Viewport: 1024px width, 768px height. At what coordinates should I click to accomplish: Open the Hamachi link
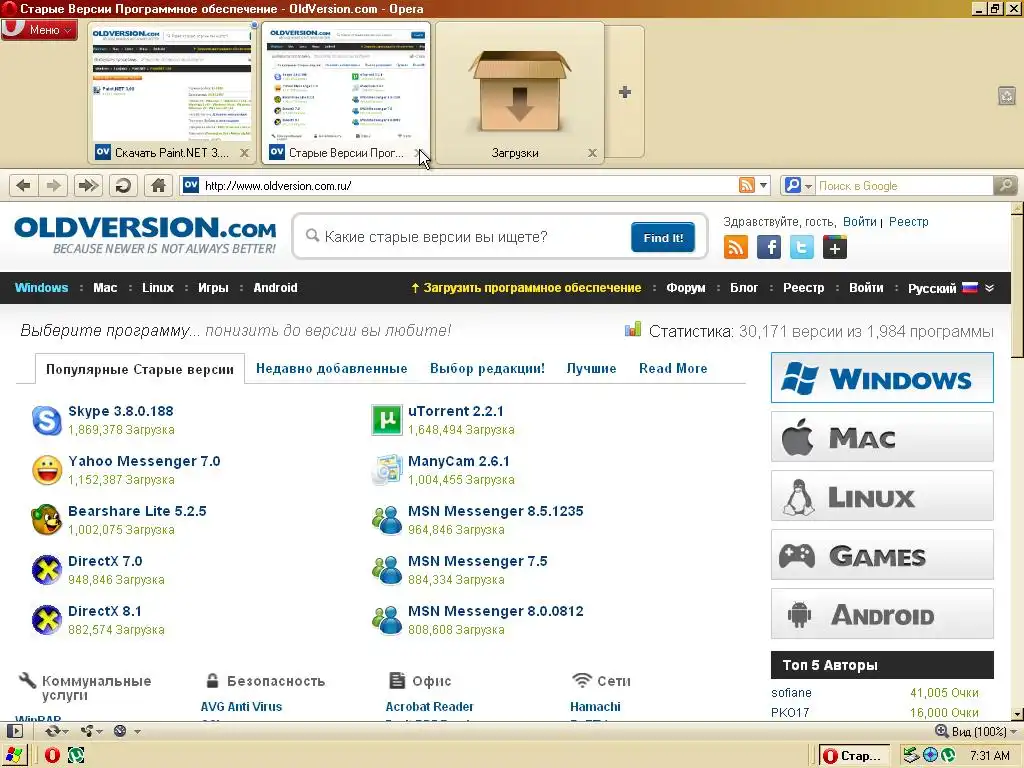pos(595,707)
